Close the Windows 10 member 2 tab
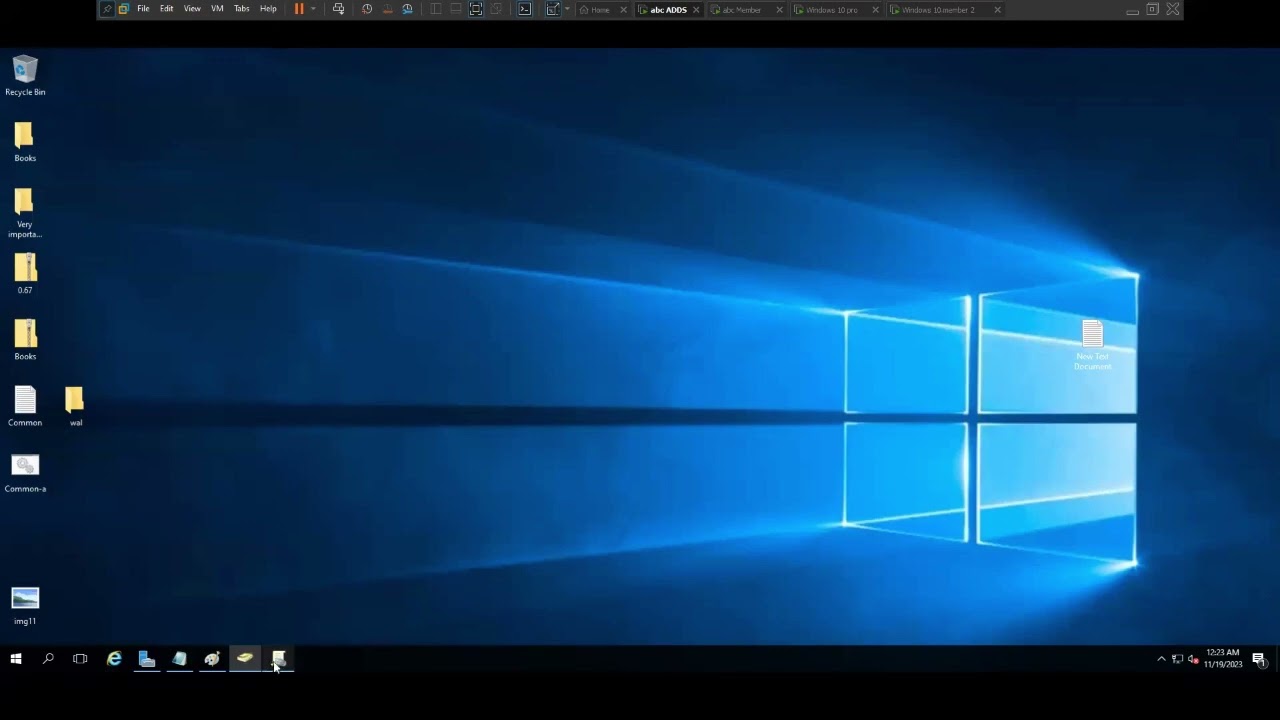 997,10
